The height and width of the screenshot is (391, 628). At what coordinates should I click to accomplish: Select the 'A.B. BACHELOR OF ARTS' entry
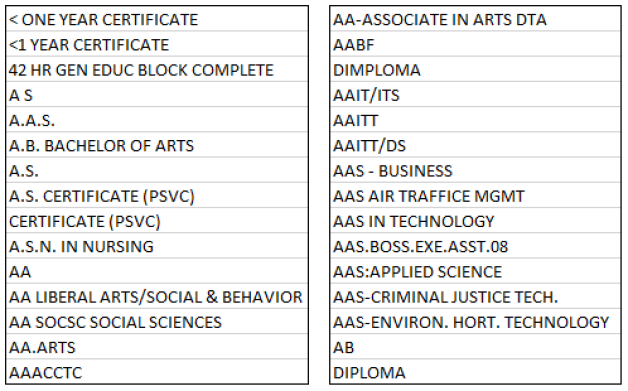[x=157, y=145]
